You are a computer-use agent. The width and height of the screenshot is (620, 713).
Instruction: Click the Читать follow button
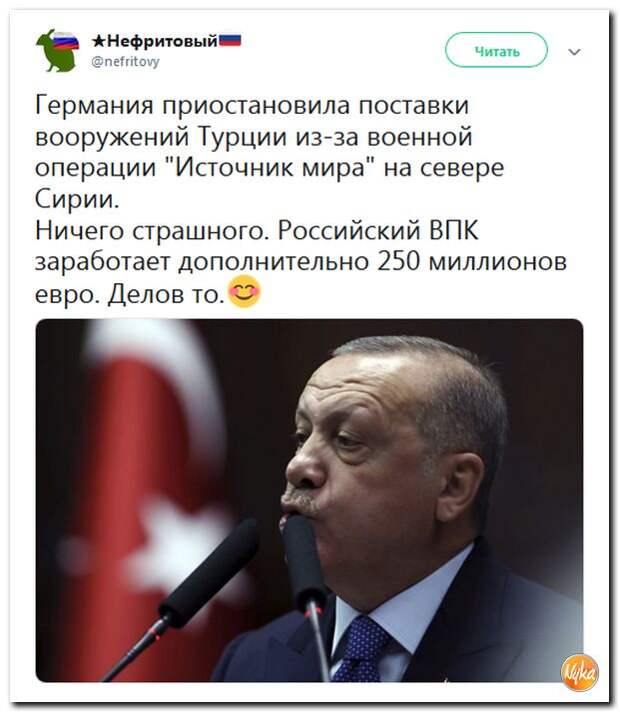tap(496, 50)
